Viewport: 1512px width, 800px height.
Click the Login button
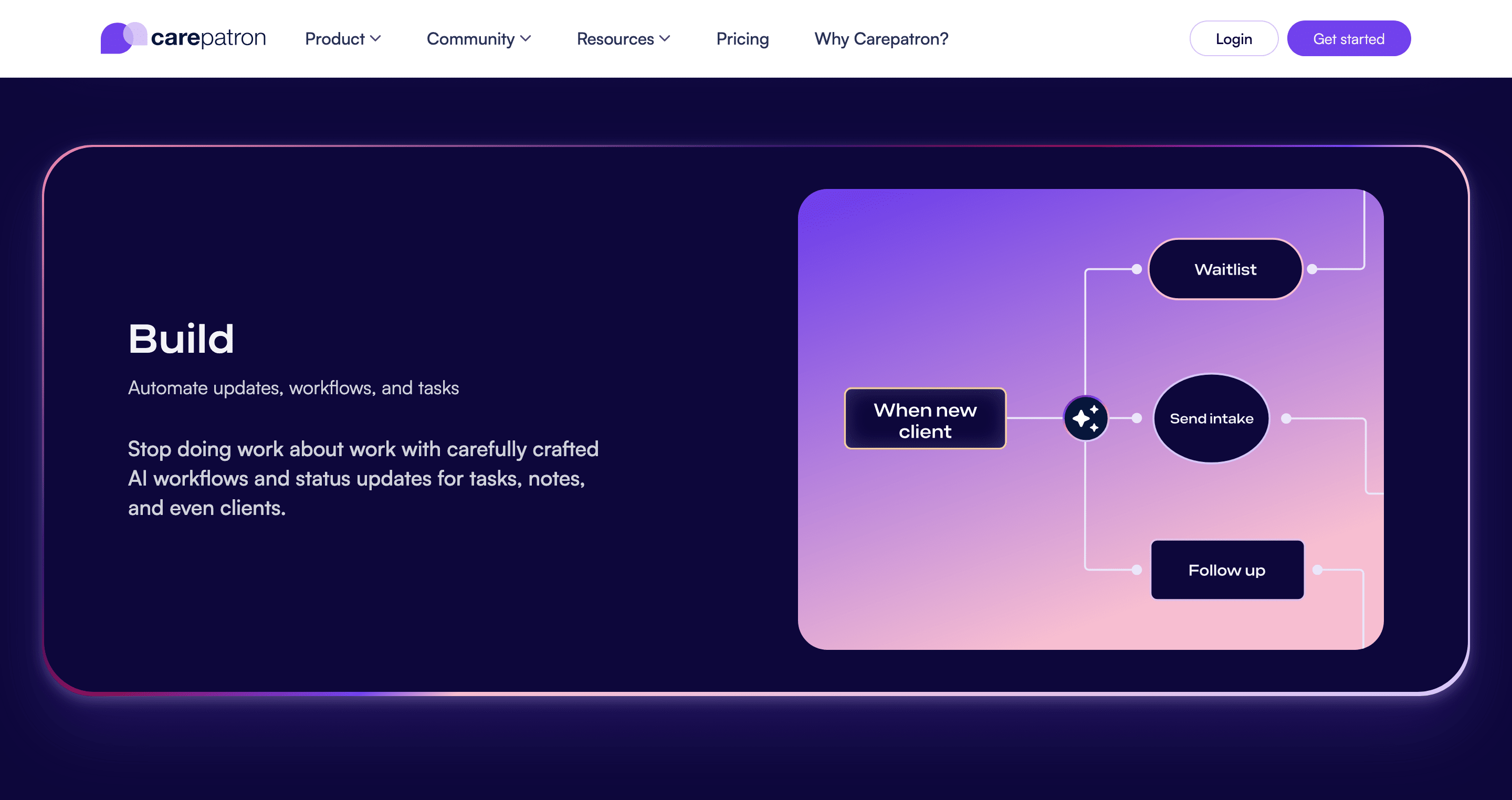click(1233, 39)
